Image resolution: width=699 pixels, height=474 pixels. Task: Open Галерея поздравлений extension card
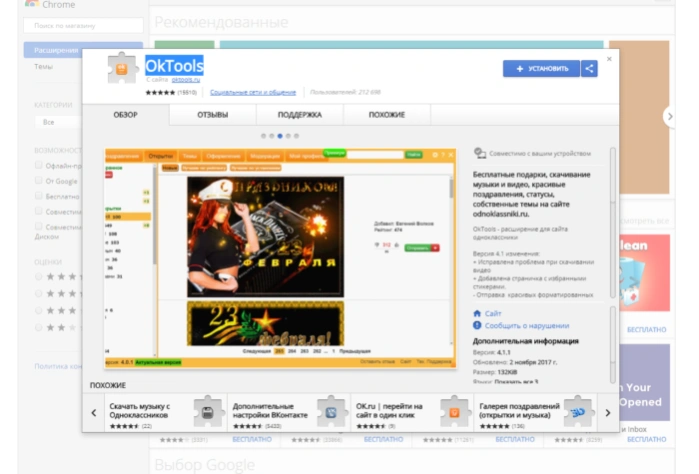click(x=535, y=413)
